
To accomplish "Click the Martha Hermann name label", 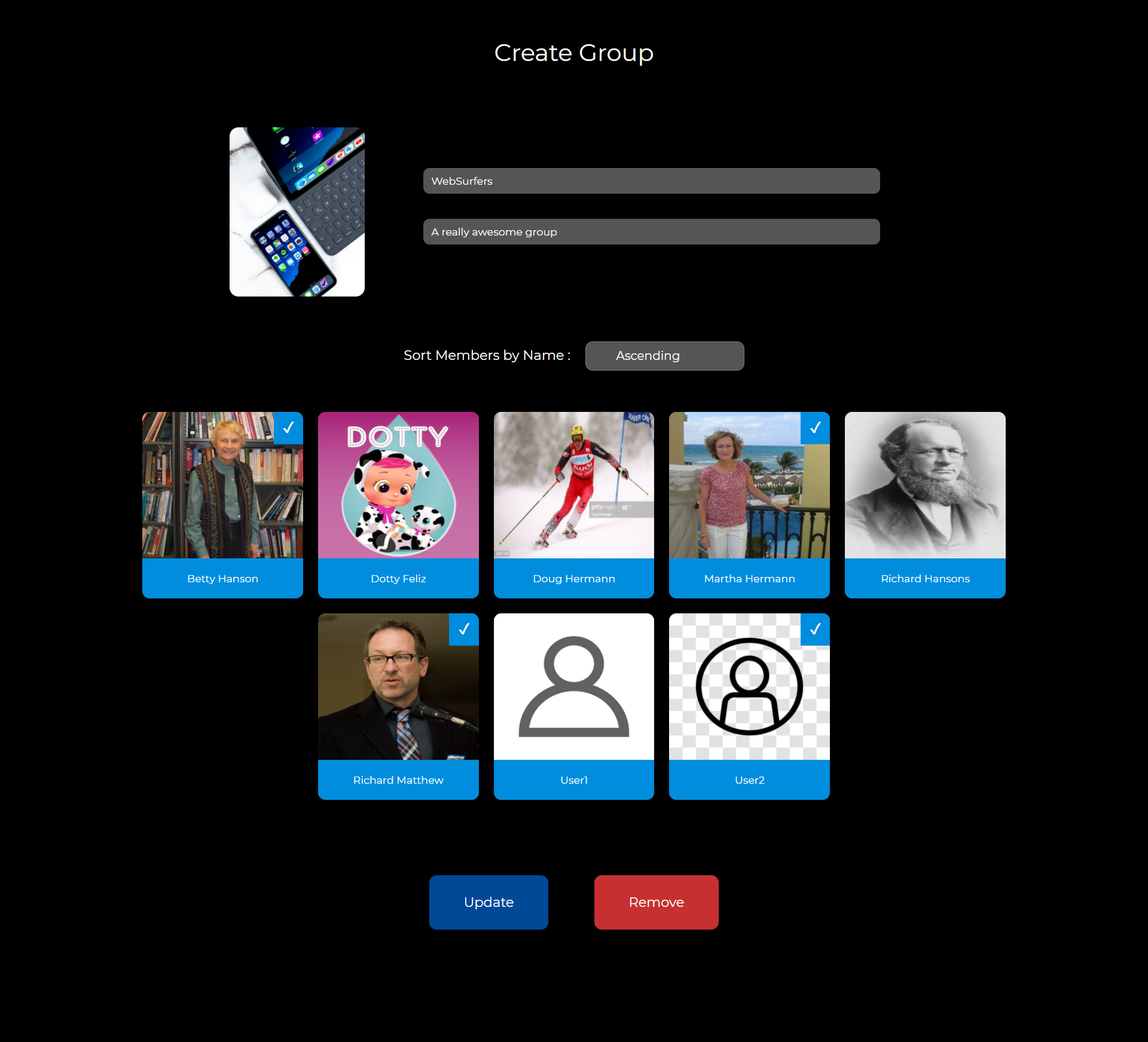I will coord(749,579).
